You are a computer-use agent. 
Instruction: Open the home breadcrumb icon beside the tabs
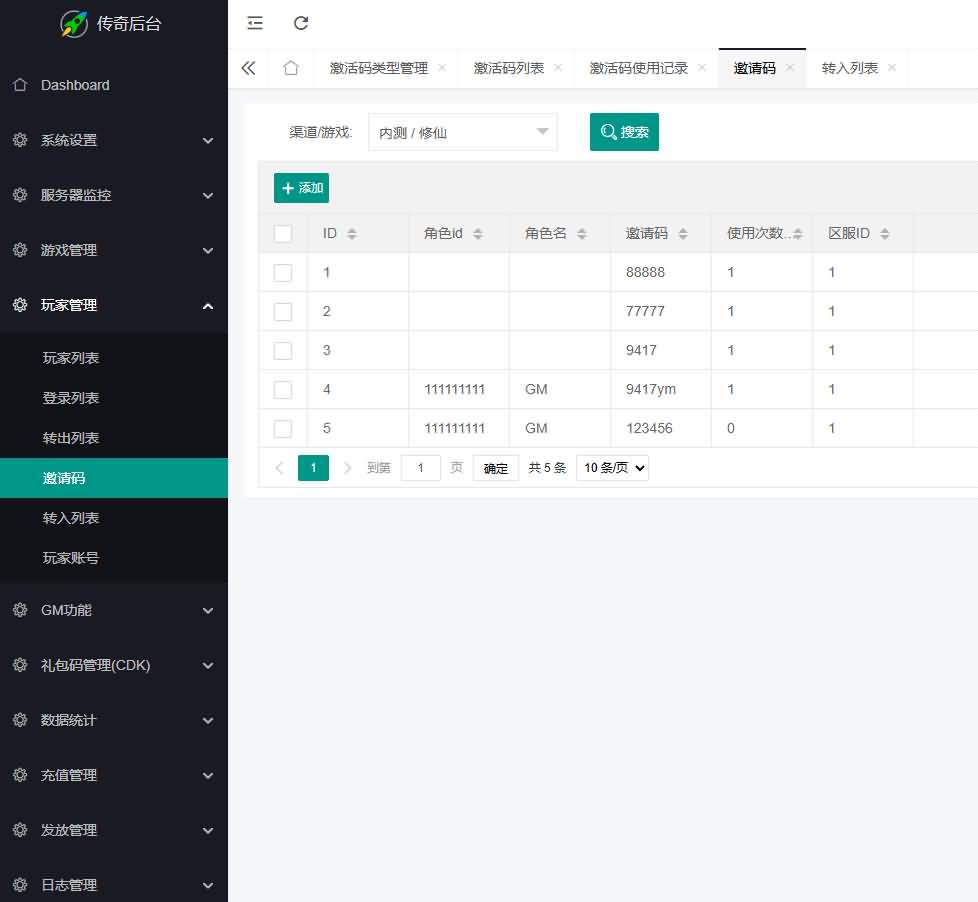(290, 68)
